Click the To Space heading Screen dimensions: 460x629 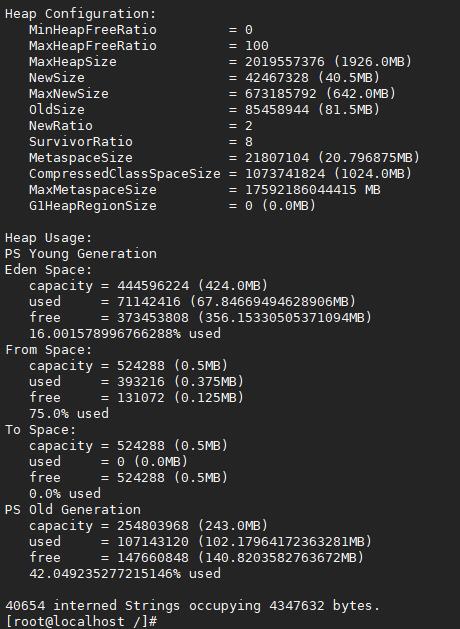41,430
